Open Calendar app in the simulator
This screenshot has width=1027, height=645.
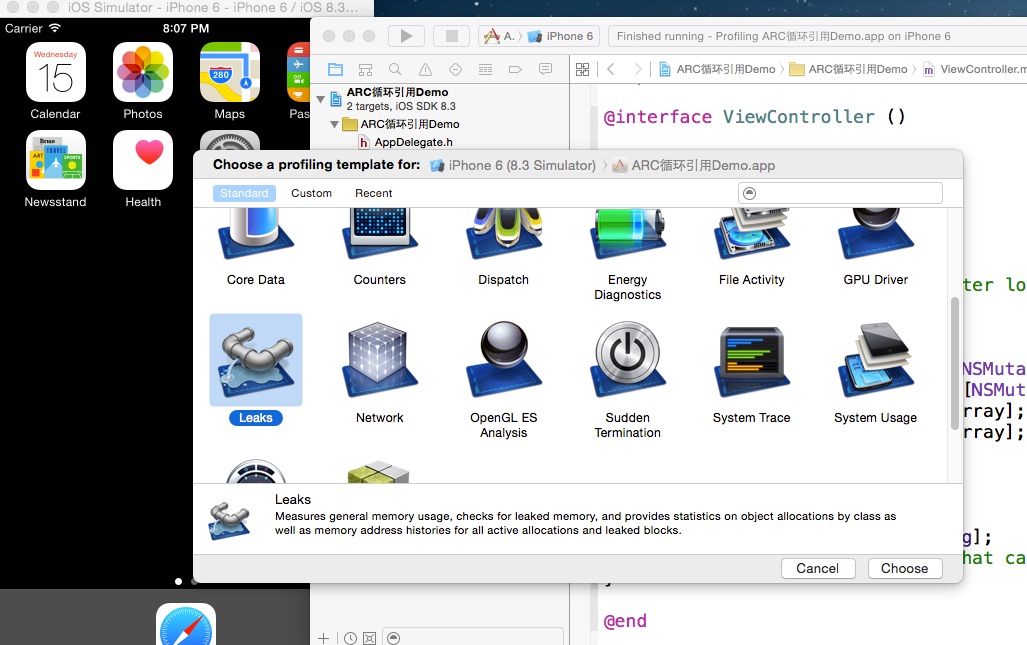[x=55, y=81]
